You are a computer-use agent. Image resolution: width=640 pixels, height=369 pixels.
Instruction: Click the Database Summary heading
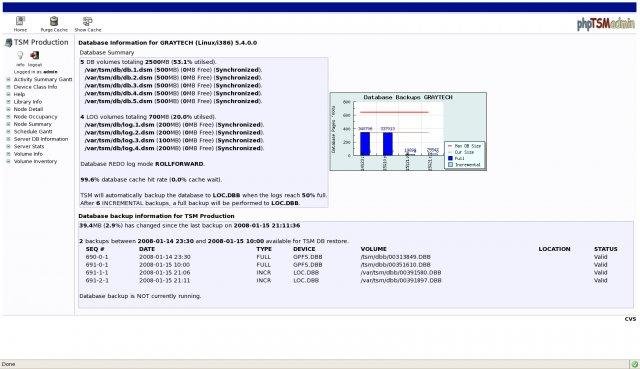click(x=107, y=53)
